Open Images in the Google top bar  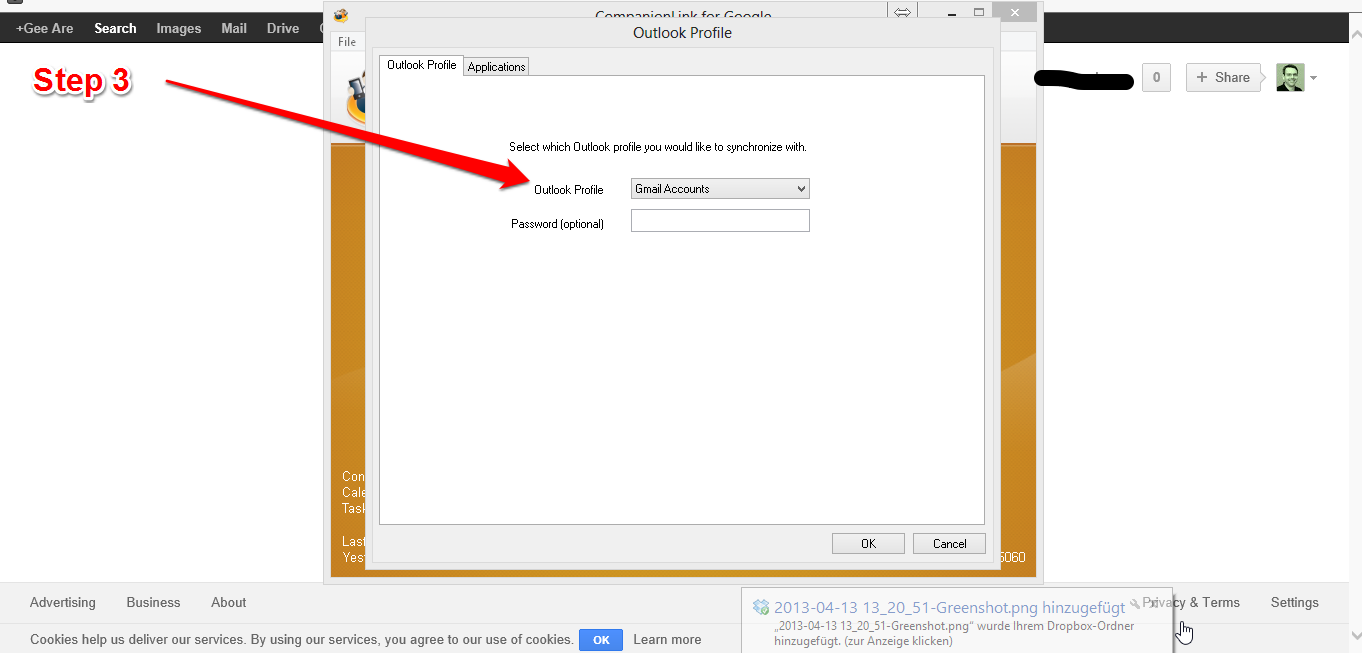tap(179, 28)
